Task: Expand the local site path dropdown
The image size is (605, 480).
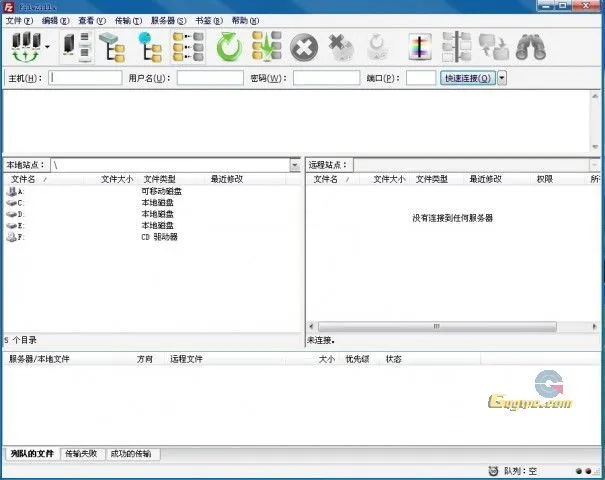Action: coord(295,164)
